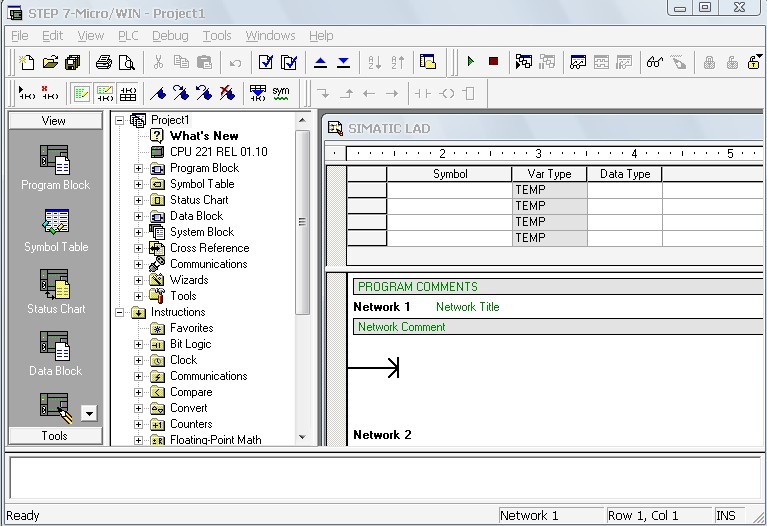Viewport: 767px width, 526px height.
Task: Expand the Bit Logic instructions folder
Action: (x=139, y=344)
